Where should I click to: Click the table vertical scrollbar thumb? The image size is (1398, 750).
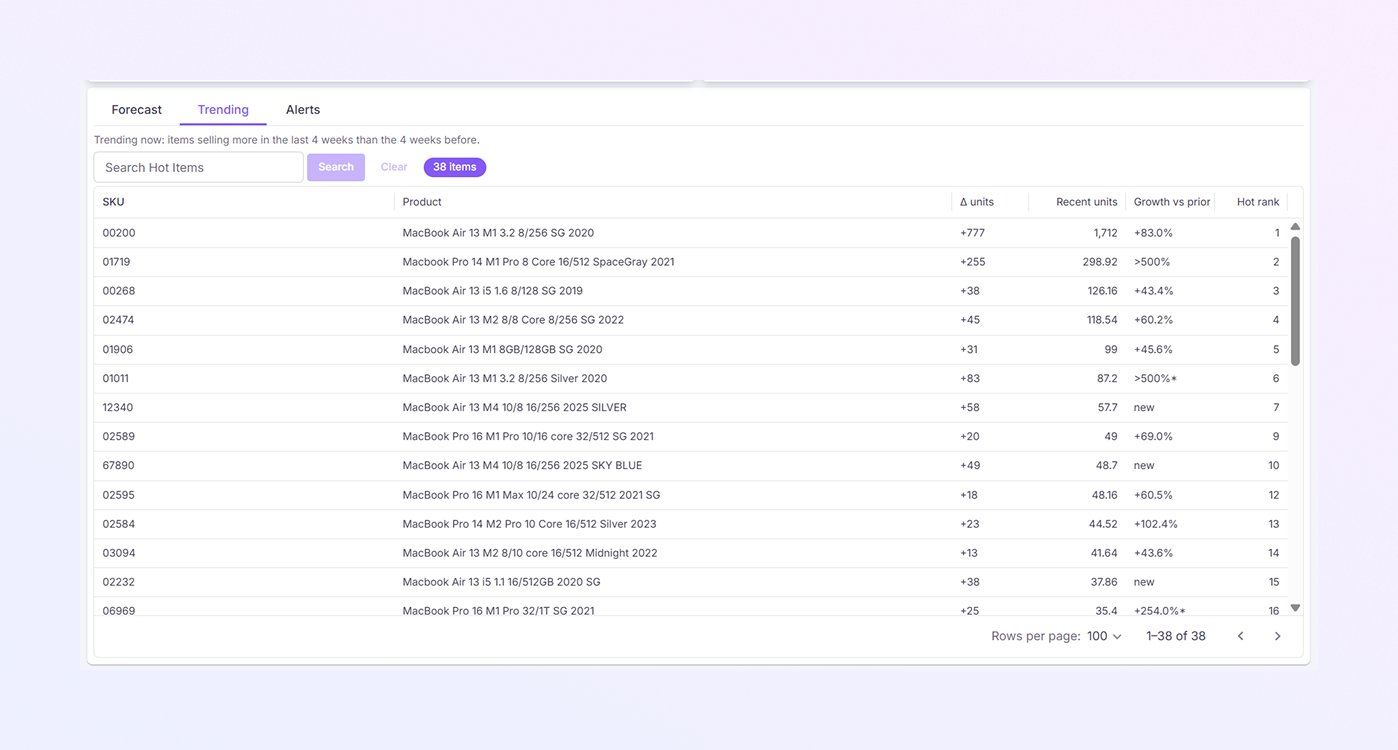[1295, 301]
